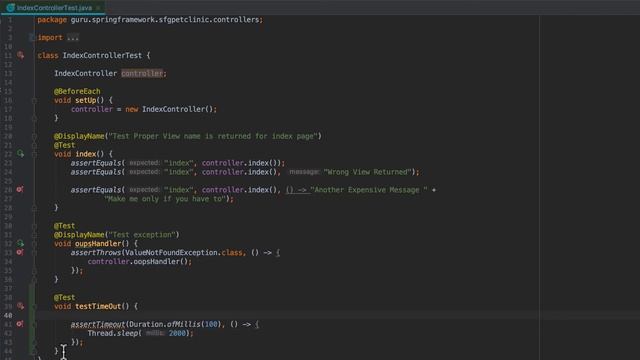Expand the folded '...' placeholder after import
Screen dimensions: 640x360
pos(73,38)
